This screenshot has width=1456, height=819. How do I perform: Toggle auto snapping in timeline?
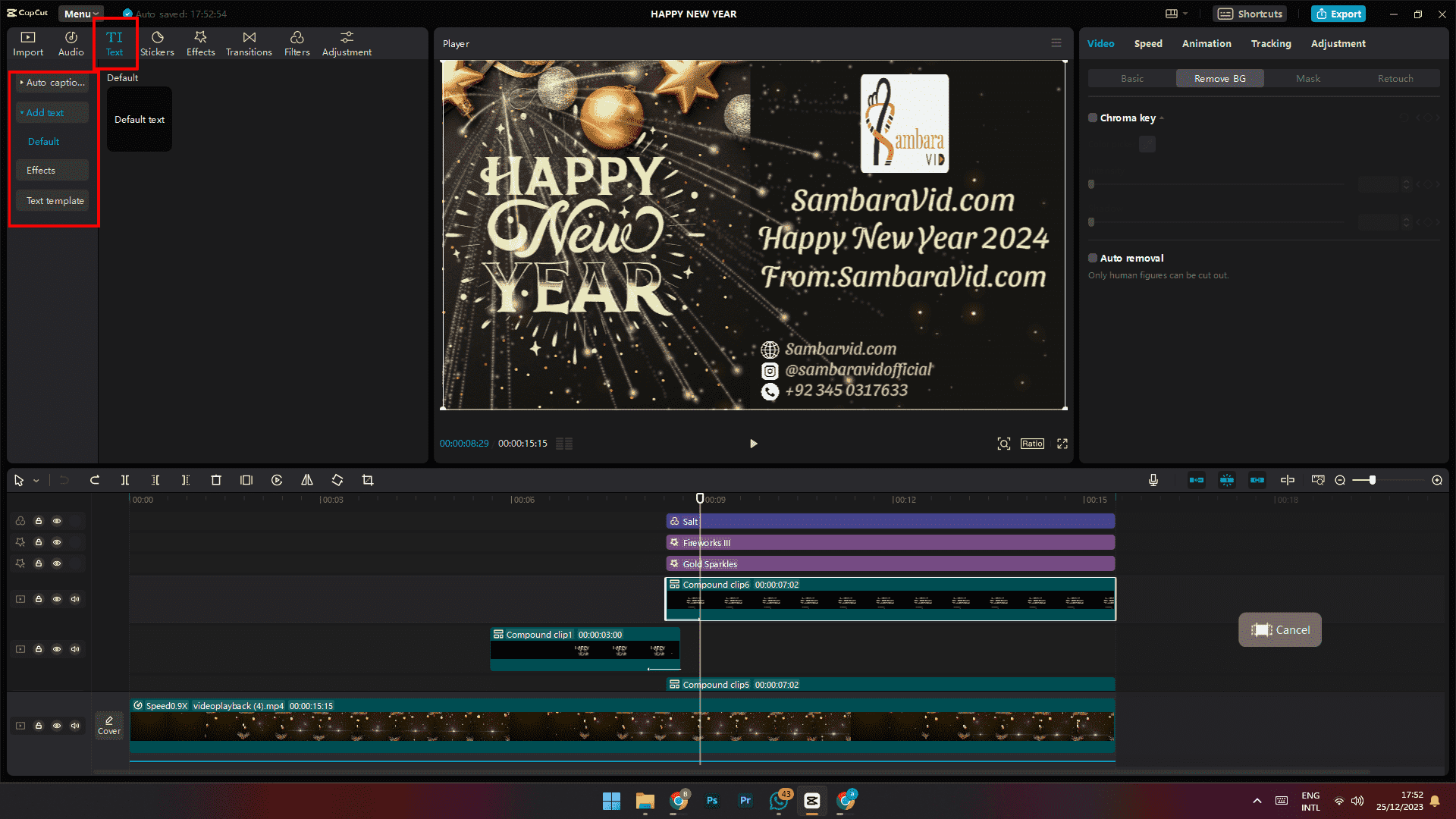[x=1227, y=480]
